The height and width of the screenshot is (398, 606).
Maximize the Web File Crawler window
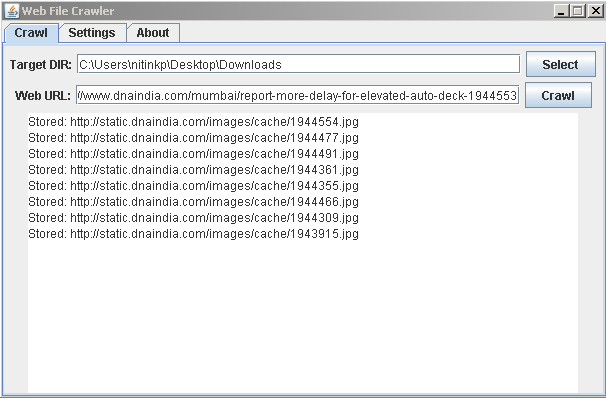coord(578,11)
